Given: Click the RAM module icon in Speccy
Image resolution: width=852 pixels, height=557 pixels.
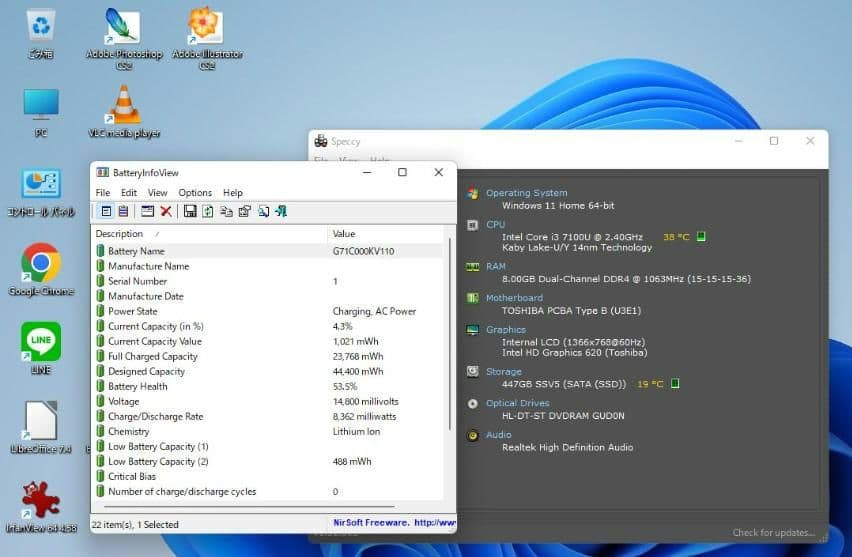Looking at the screenshot, I should [x=473, y=266].
